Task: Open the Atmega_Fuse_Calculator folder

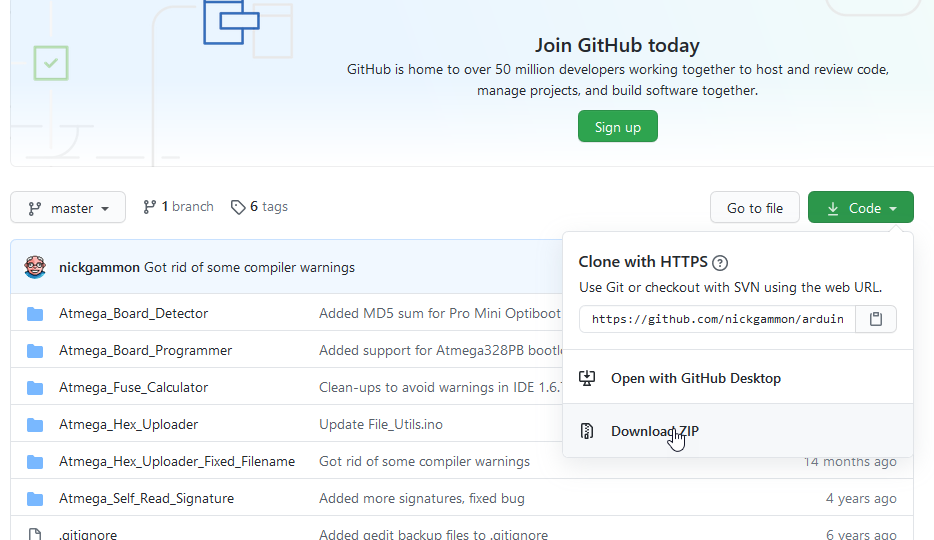Action: click(x=133, y=387)
